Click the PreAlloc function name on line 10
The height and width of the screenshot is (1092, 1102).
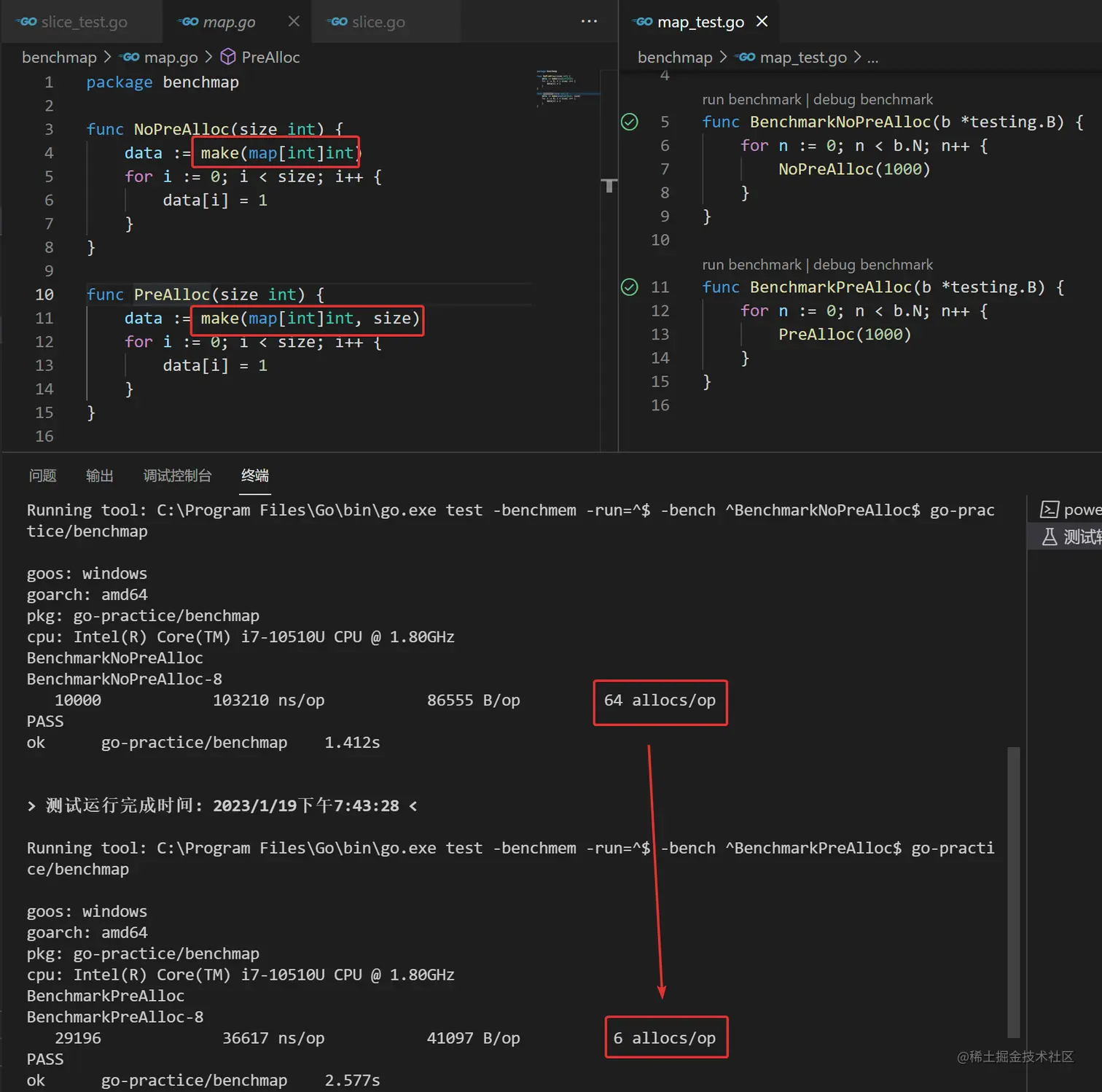pyautogui.click(x=172, y=295)
